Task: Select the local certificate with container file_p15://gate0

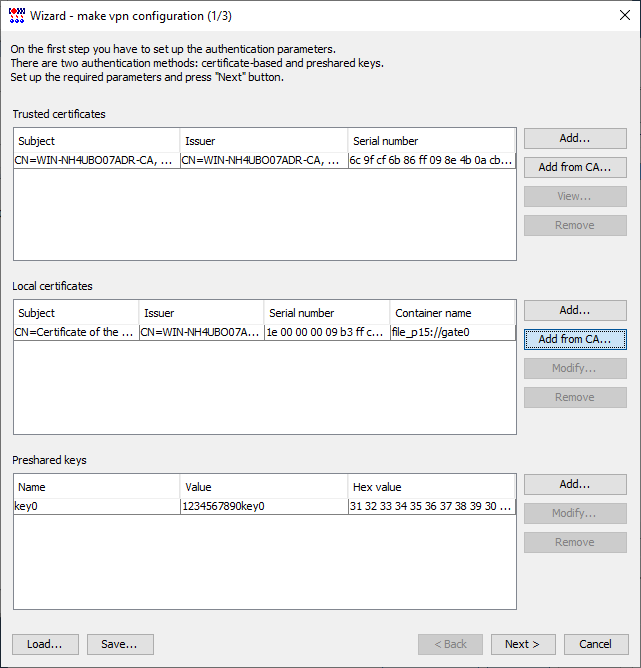Action: click(x=264, y=332)
